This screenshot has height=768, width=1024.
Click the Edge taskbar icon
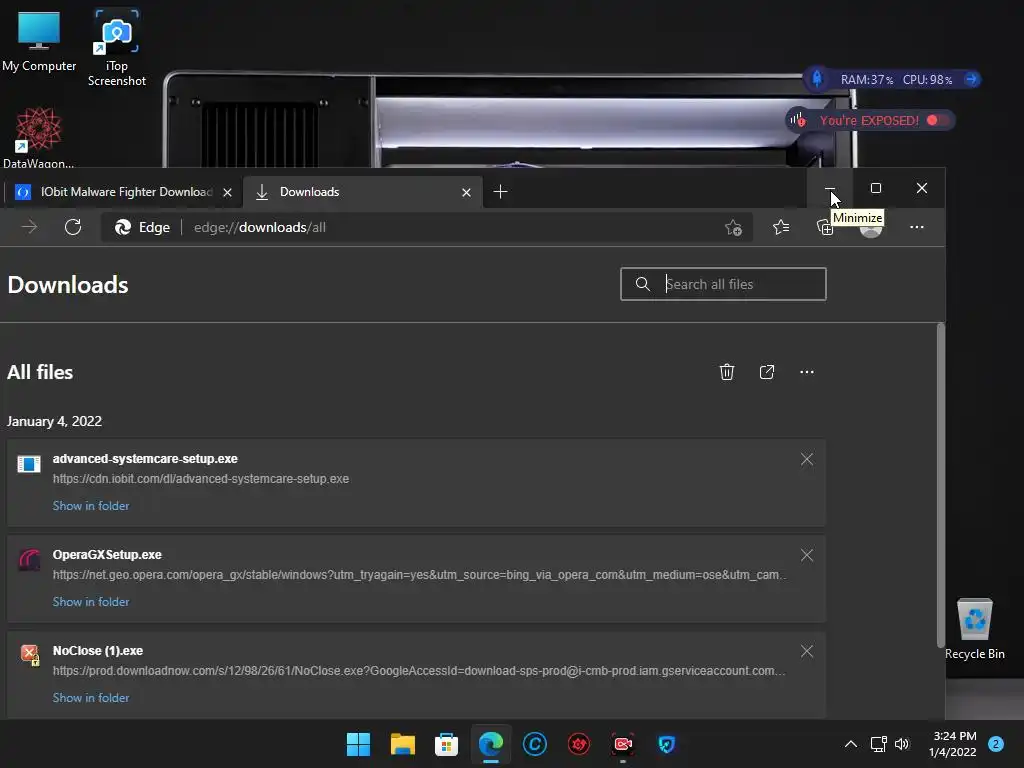click(490, 744)
